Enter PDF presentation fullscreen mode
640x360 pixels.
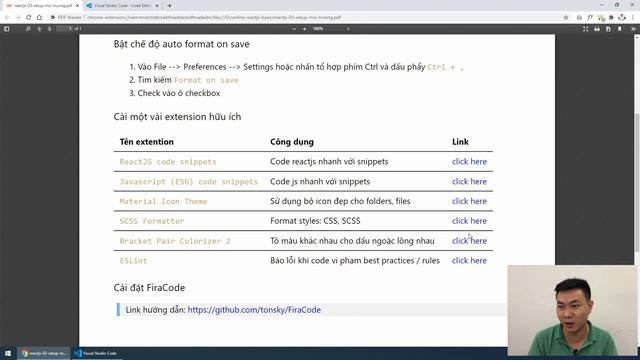[585, 29]
